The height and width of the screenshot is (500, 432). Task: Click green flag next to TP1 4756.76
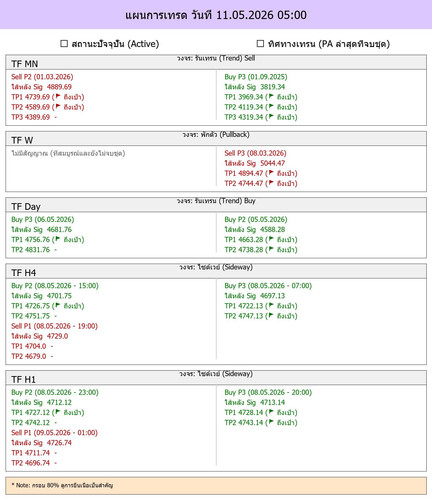click(x=58, y=239)
